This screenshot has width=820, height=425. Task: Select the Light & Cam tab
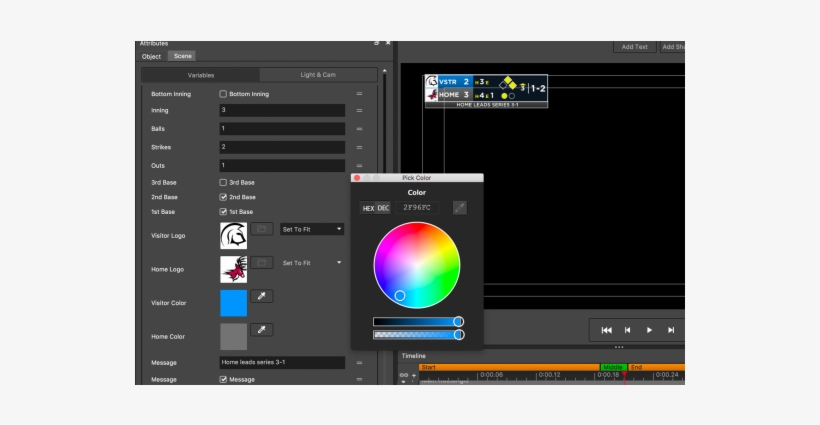coord(318,75)
